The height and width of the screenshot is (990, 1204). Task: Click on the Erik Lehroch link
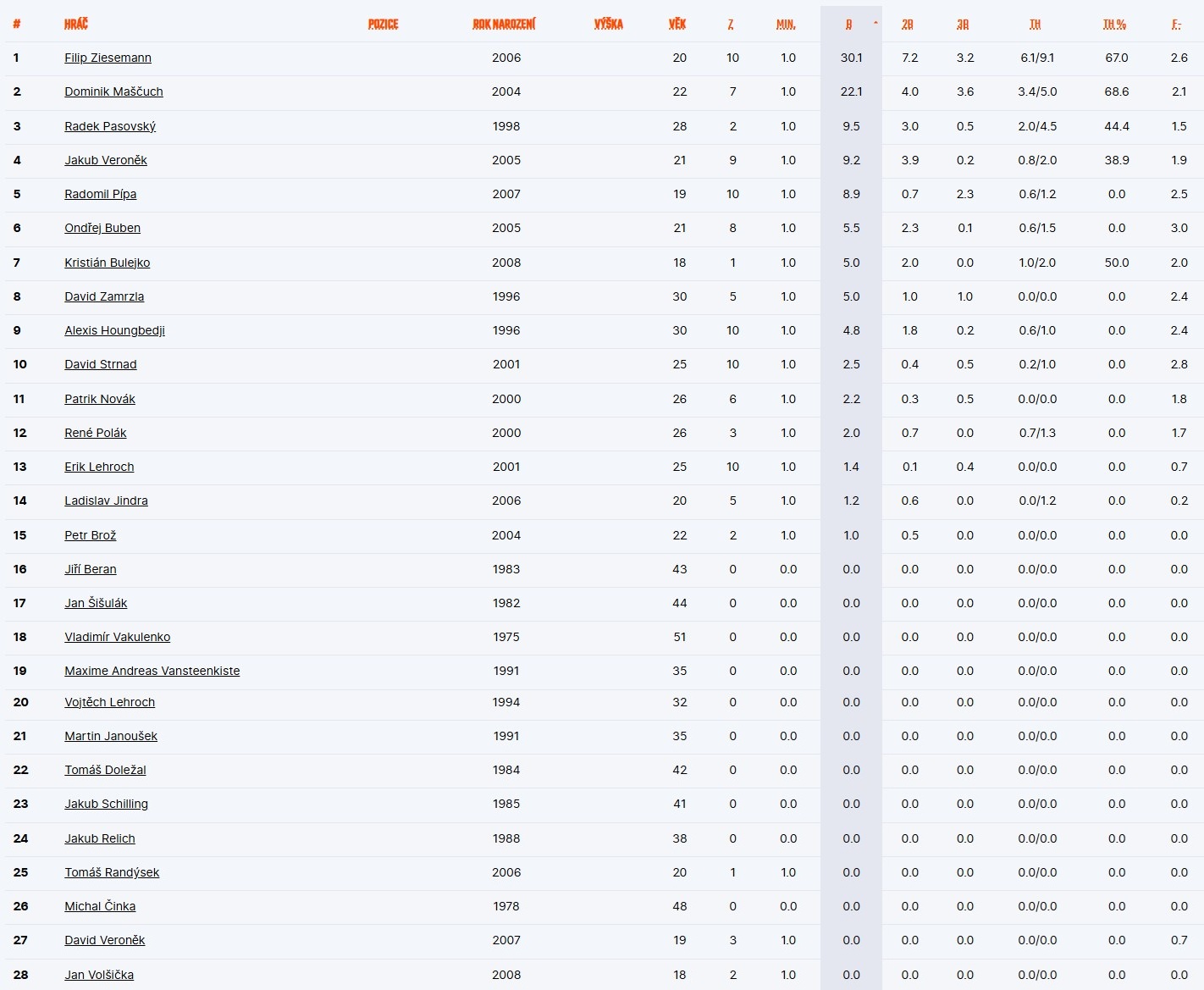pos(99,467)
